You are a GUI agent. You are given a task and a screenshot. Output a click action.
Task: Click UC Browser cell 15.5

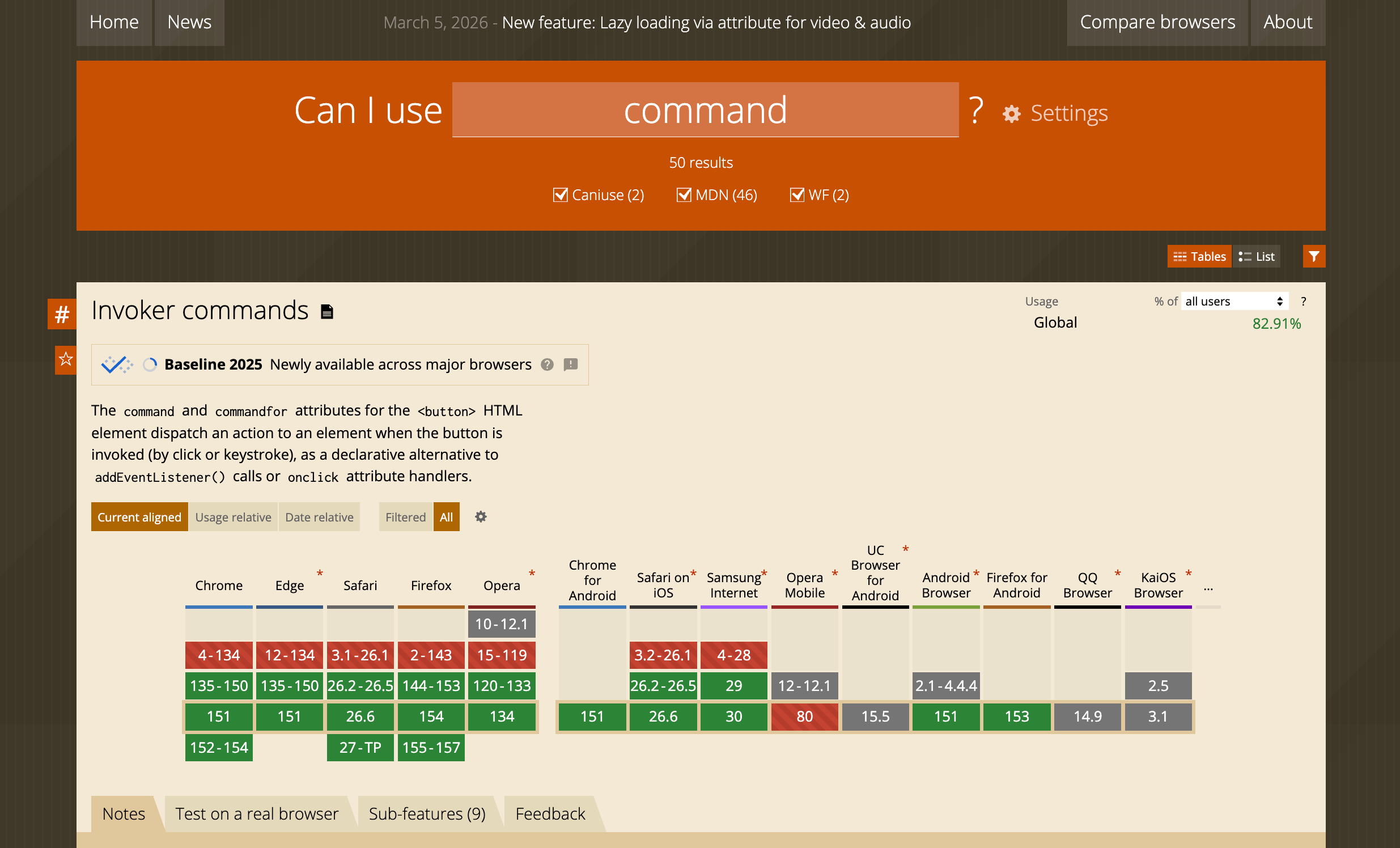[x=876, y=716]
